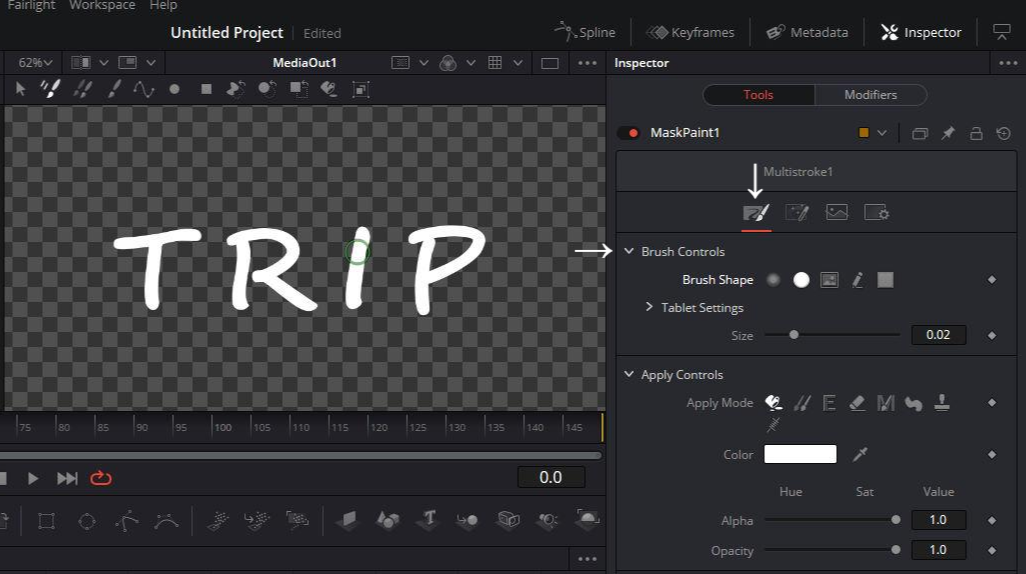Select the Circle paint tool

coord(174,89)
